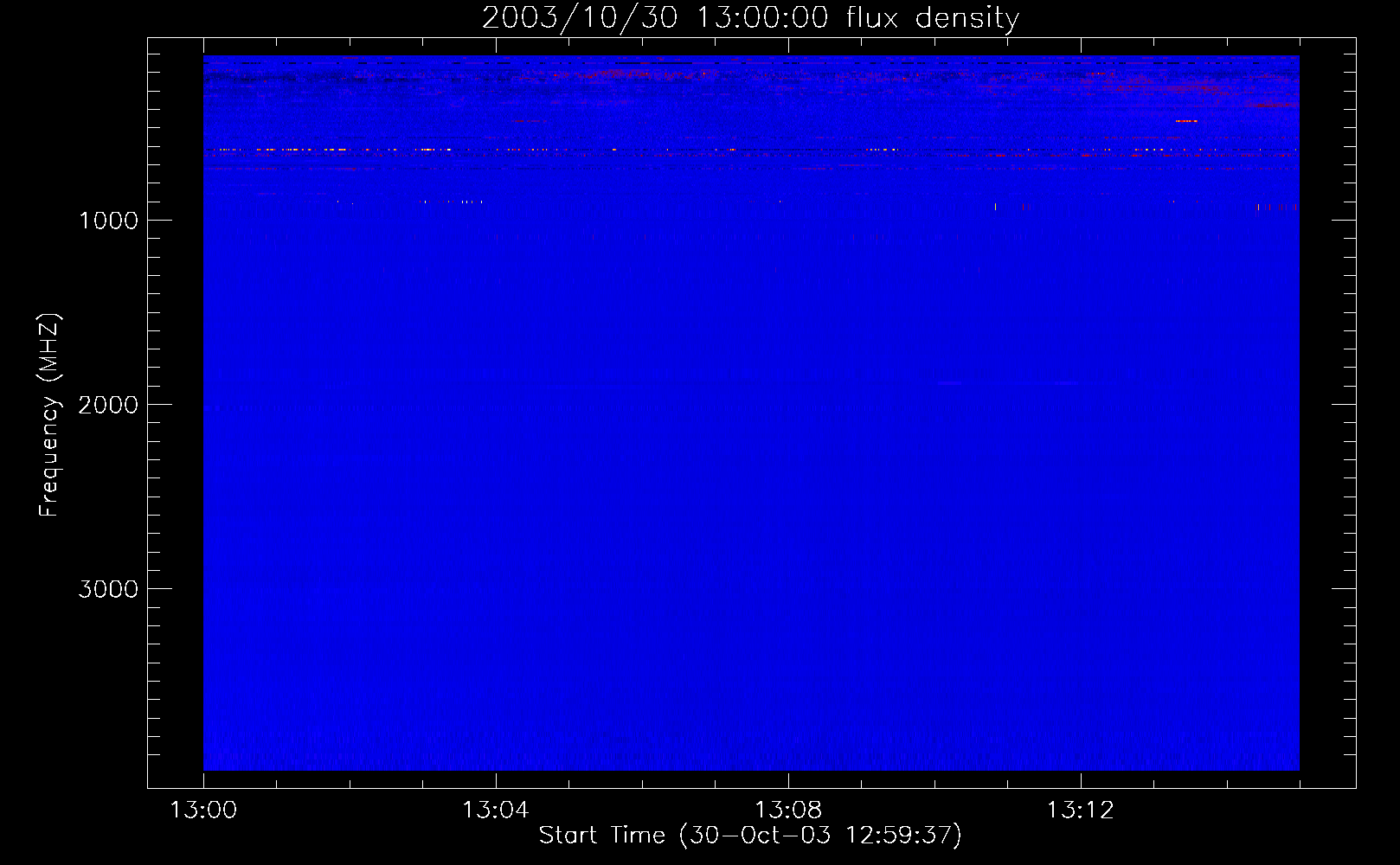Click the 13:12 time axis label
Screen dimensions: 1400x865
coord(1081,811)
